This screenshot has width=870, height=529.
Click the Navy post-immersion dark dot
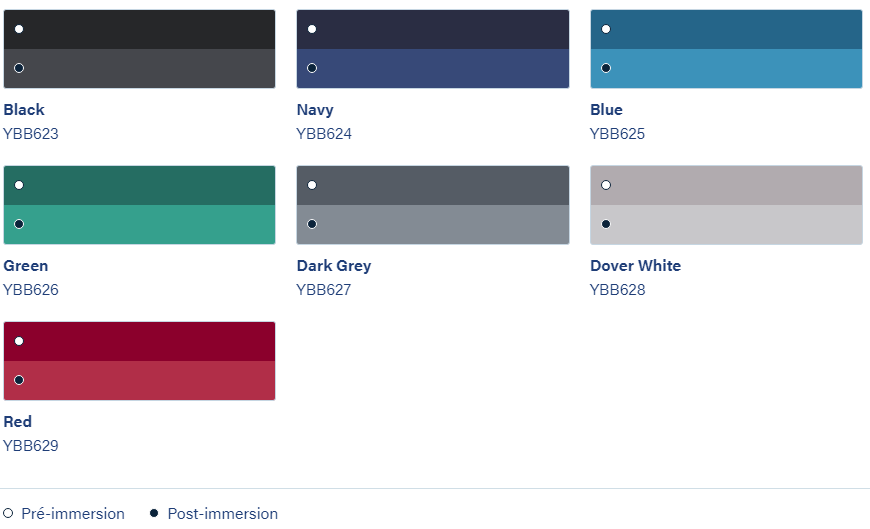click(312, 68)
